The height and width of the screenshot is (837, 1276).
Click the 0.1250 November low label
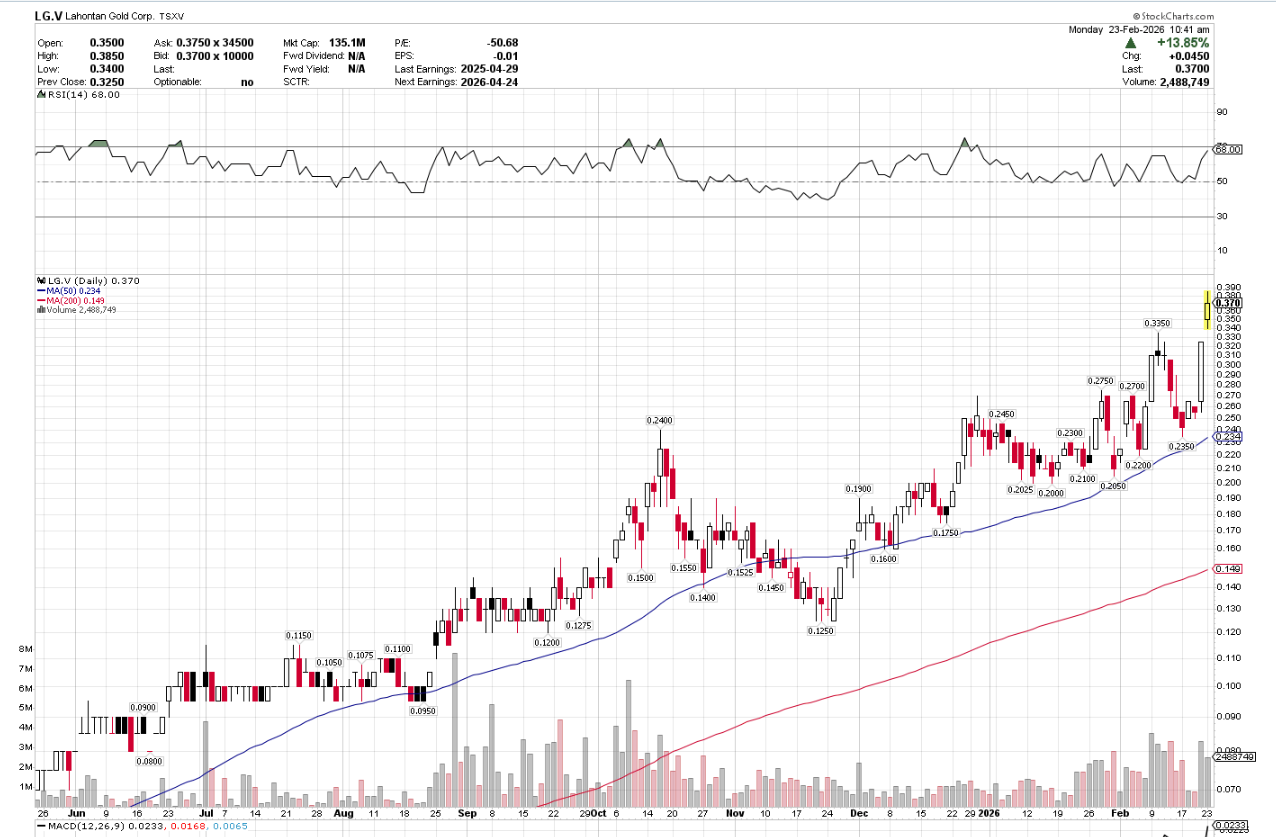(821, 631)
